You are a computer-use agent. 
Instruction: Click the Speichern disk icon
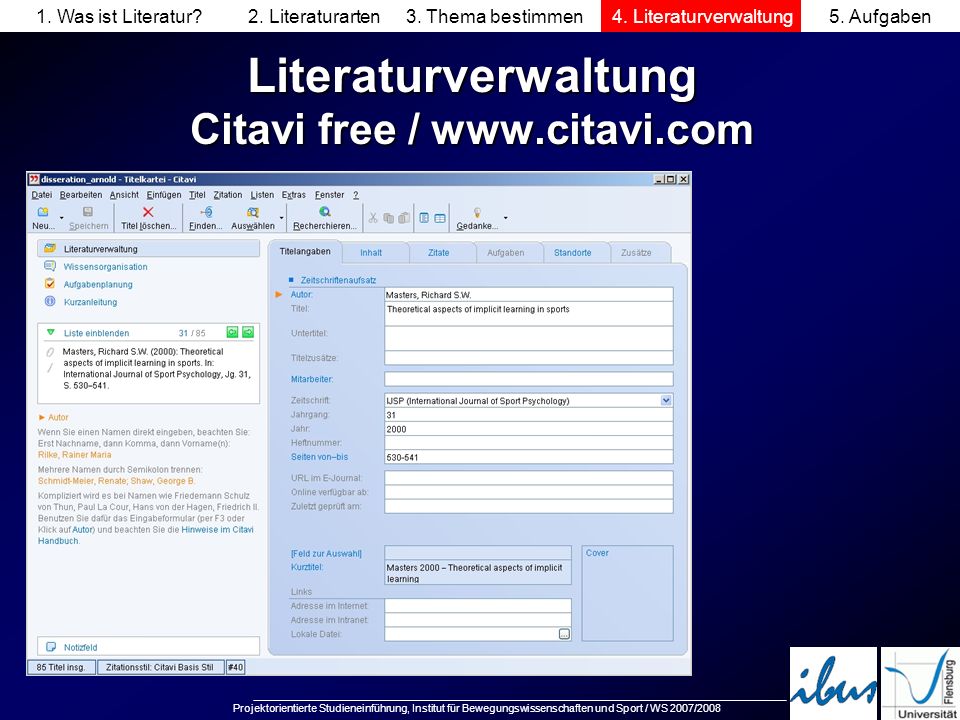(x=88, y=212)
